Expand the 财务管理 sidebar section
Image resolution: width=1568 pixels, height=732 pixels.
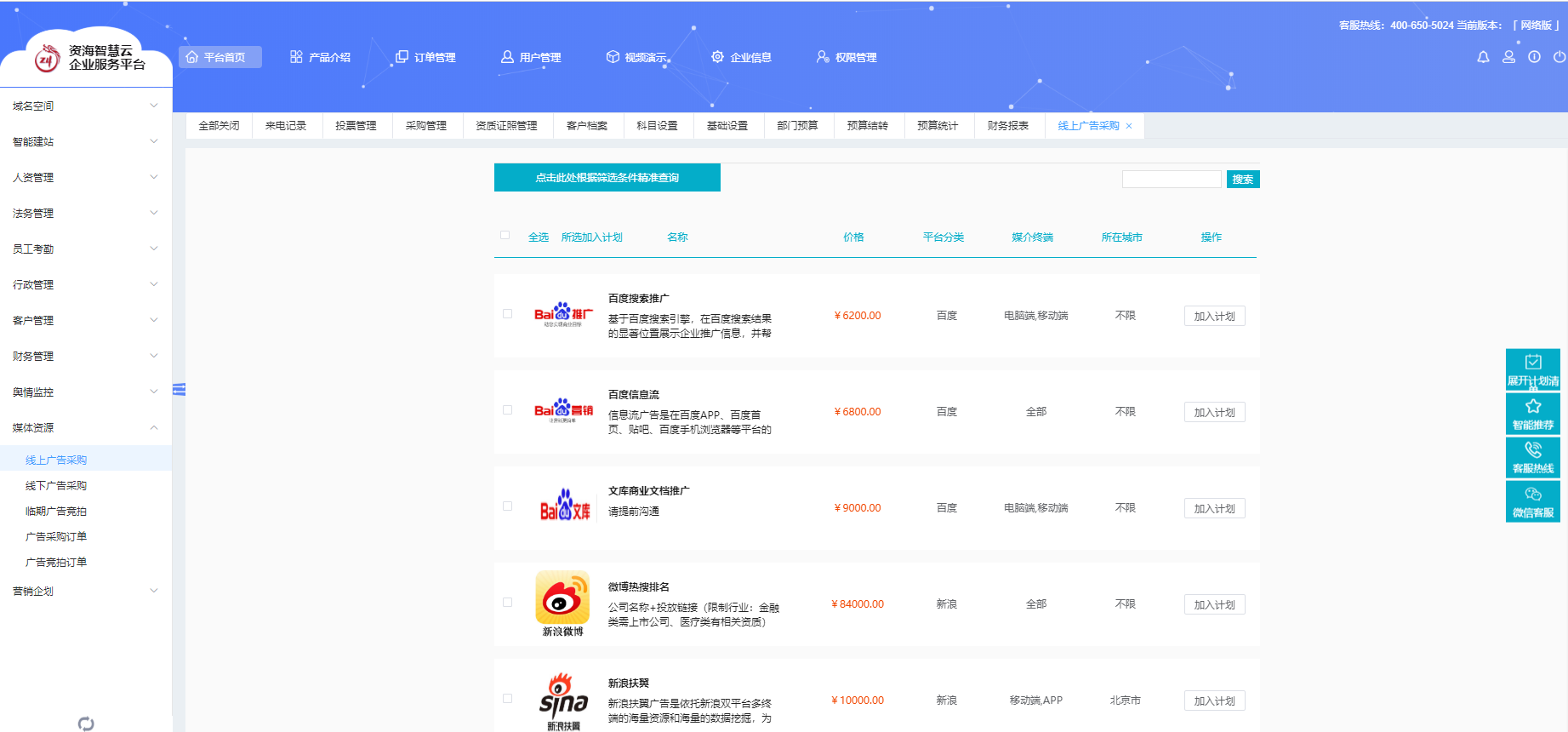pyautogui.click(x=85, y=356)
